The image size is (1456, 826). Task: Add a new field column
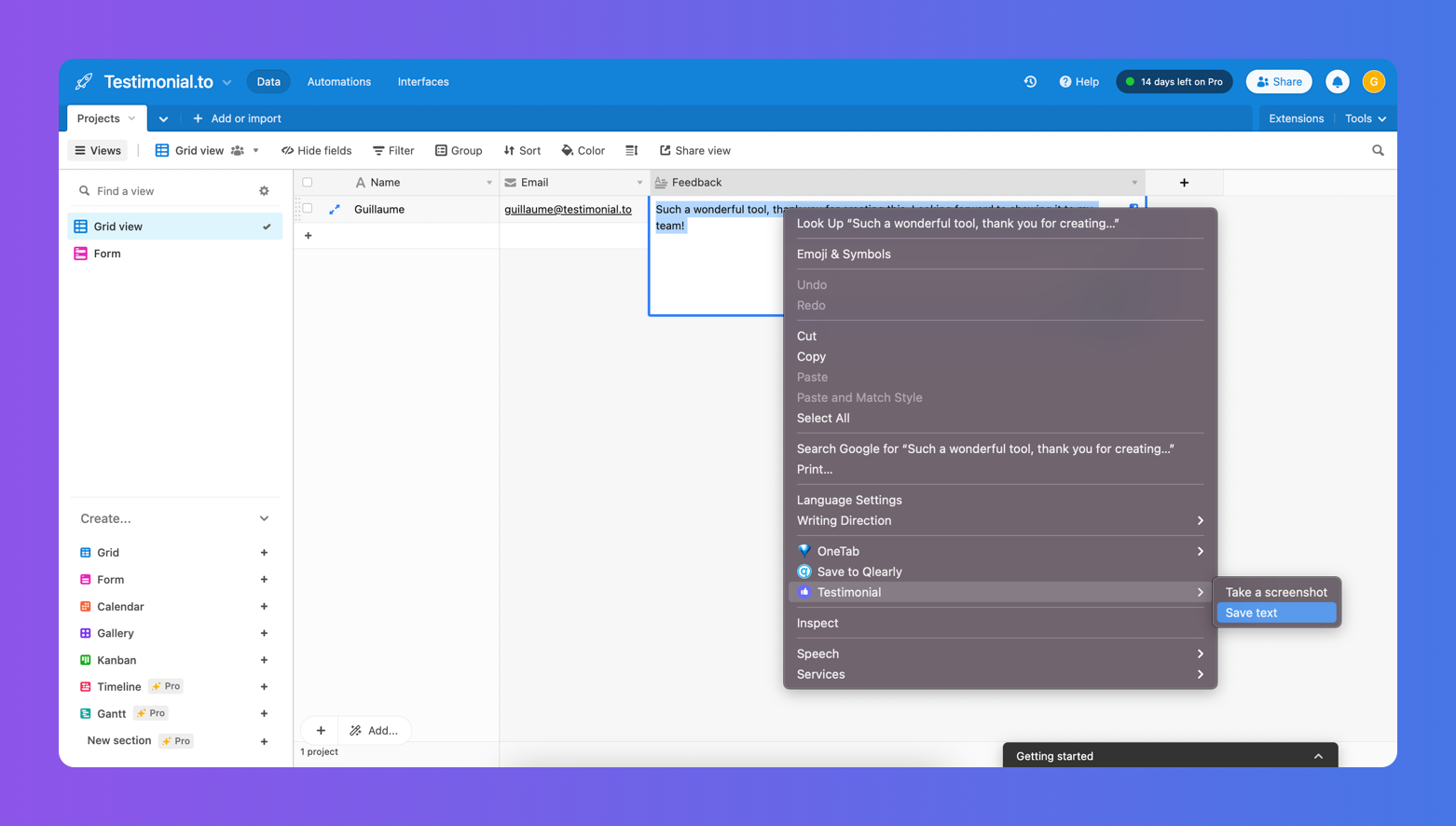1184,183
